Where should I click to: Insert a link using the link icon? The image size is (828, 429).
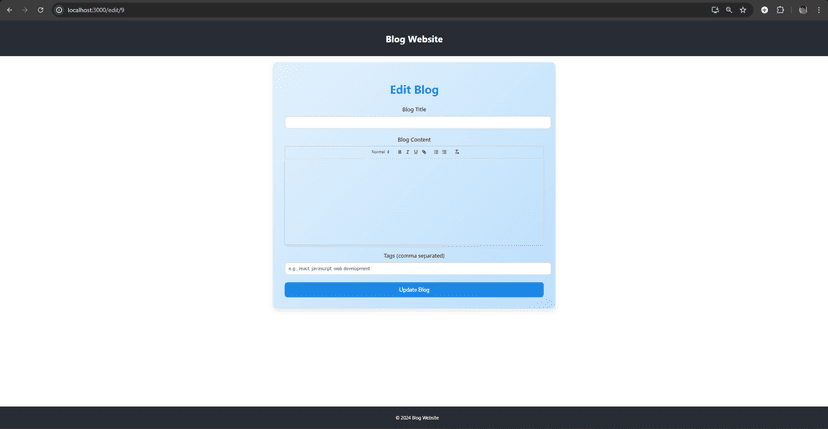[424, 152]
